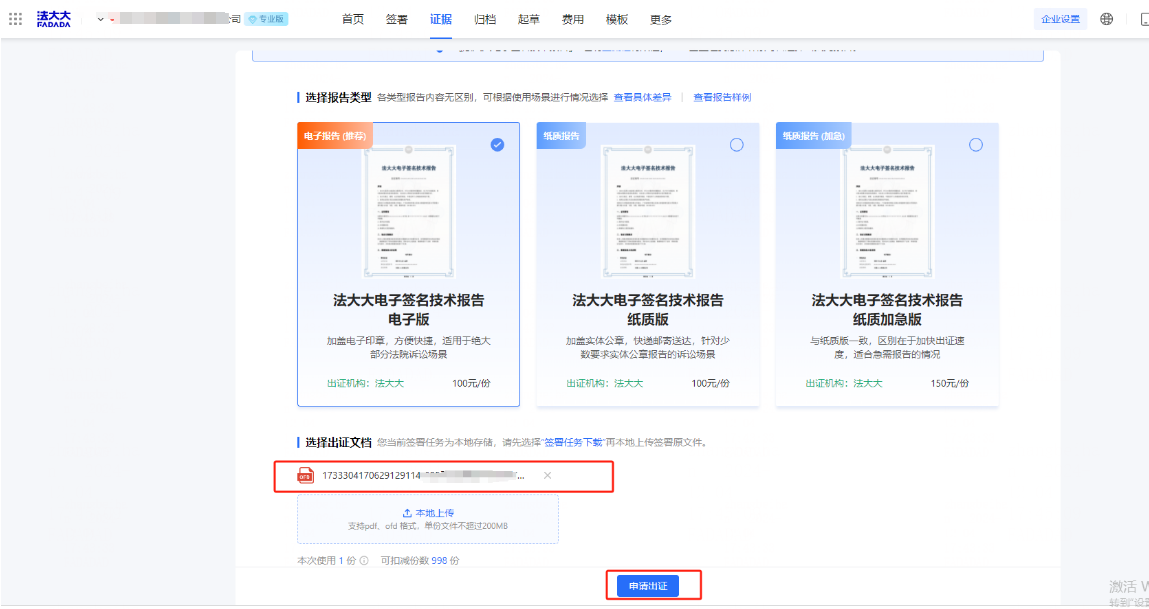Viewport: 1149px width, 609px height.
Task: Choose the 纸质报告 radio button
Action: (x=736, y=144)
